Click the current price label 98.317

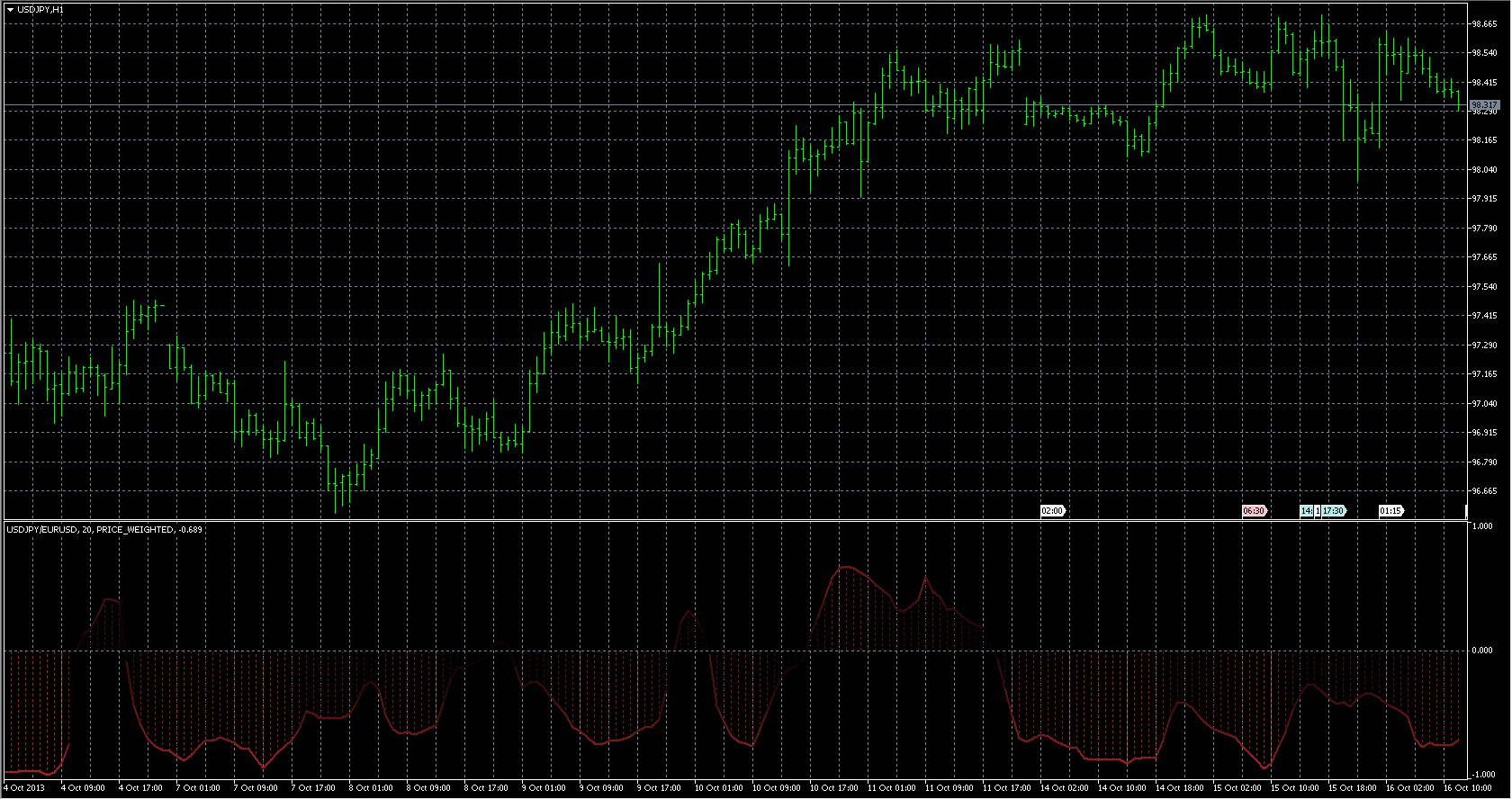tap(1484, 105)
